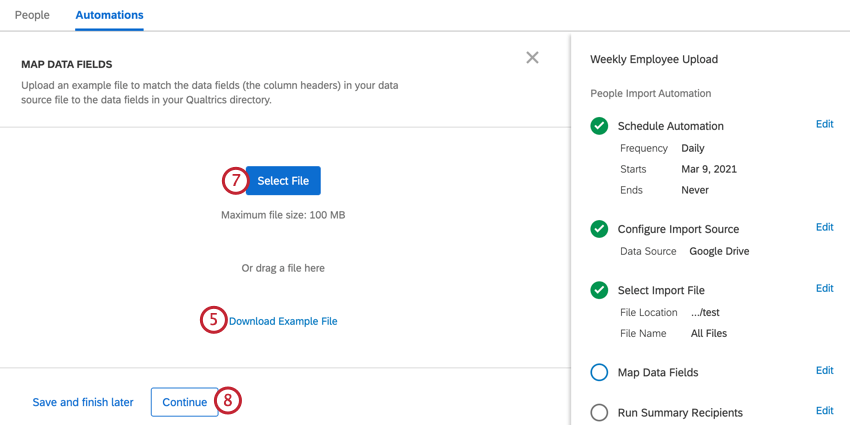Click the green checkmark beside Select Import File
This screenshot has width=850, height=425.
(x=599, y=291)
